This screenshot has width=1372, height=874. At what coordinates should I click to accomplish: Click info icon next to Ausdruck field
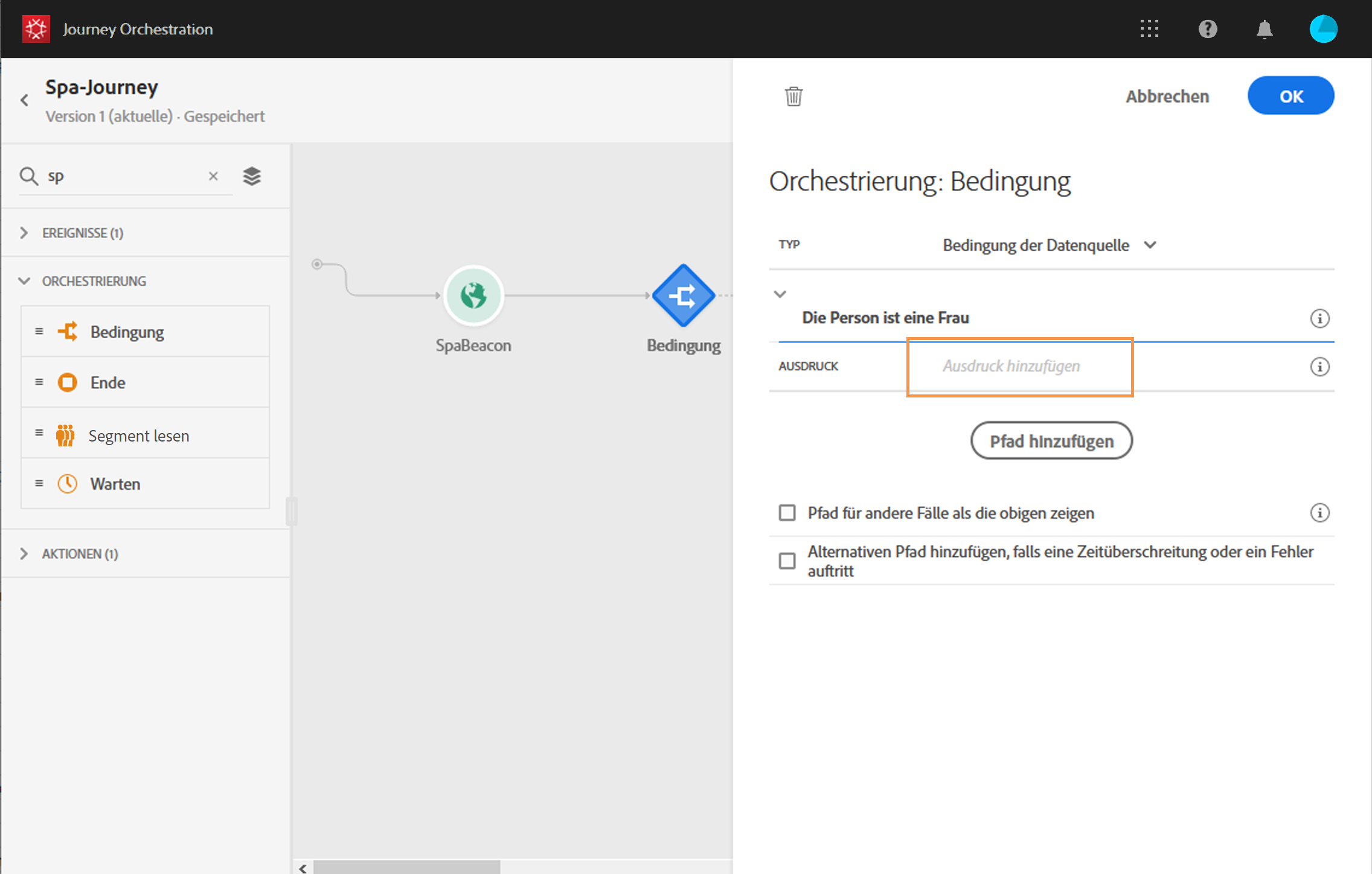pos(1319,367)
